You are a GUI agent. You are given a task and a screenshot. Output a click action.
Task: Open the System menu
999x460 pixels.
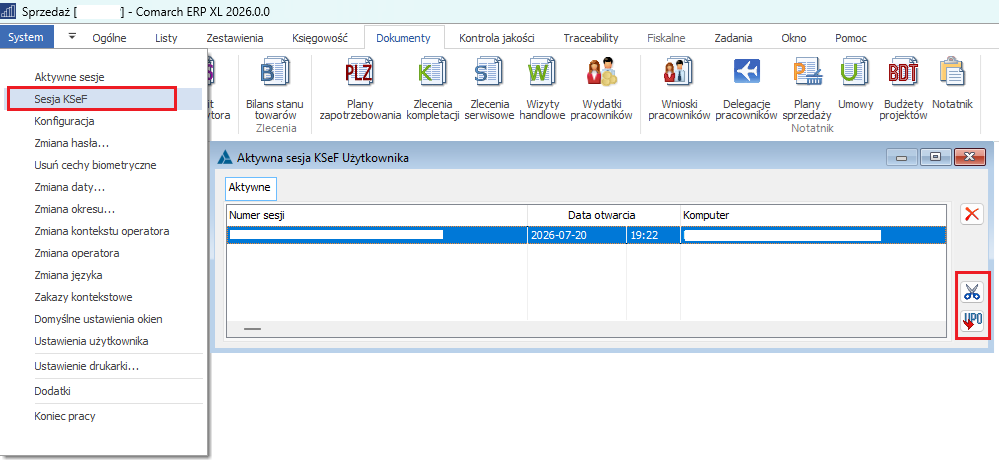tap(26, 37)
